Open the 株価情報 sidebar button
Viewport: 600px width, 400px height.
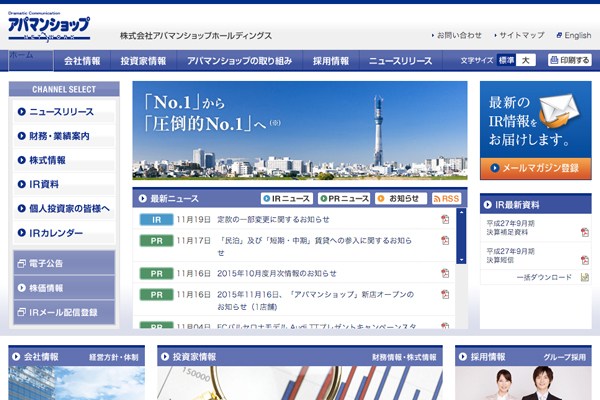click(64, 288)
